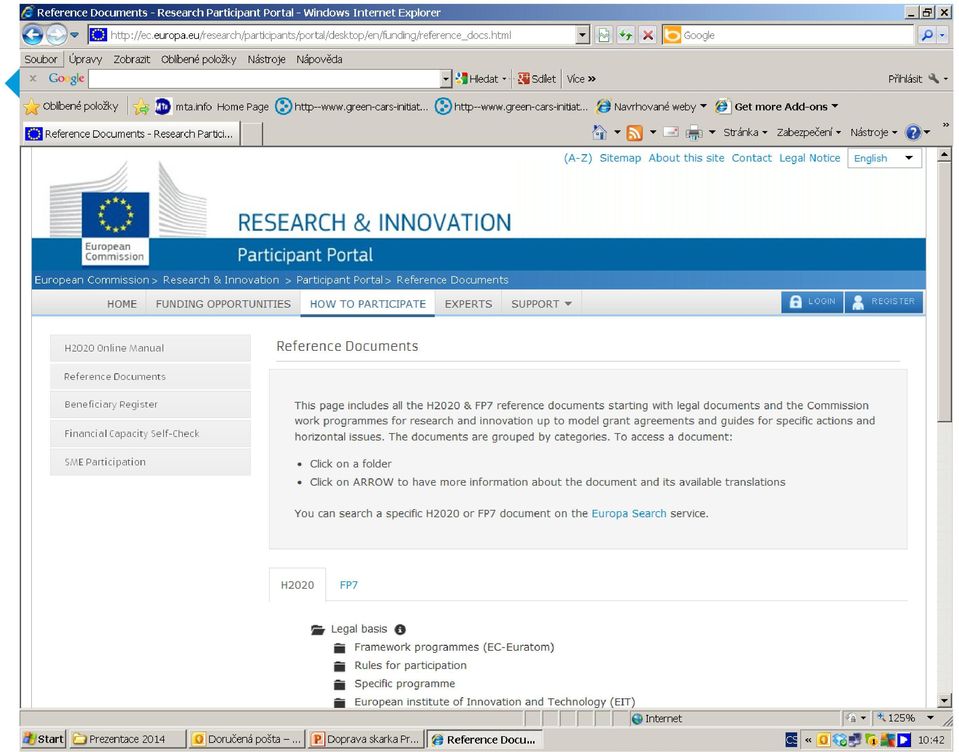The height and width of the screenshot is (752, 959).
Task: Click the page vertical scrollbar down arrow
Action: (x=944, y=701)
